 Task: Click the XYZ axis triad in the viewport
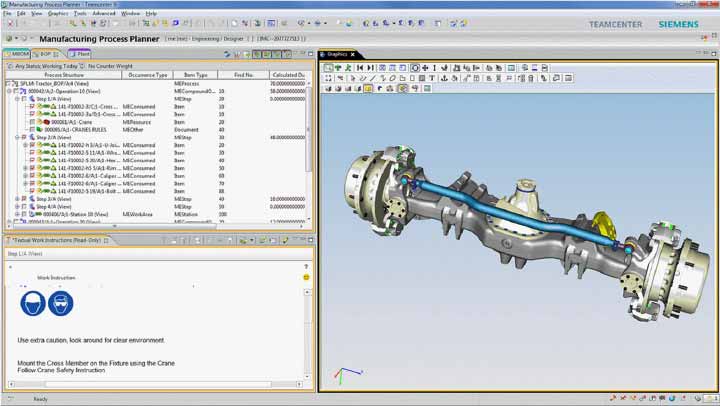coord(343,377)
